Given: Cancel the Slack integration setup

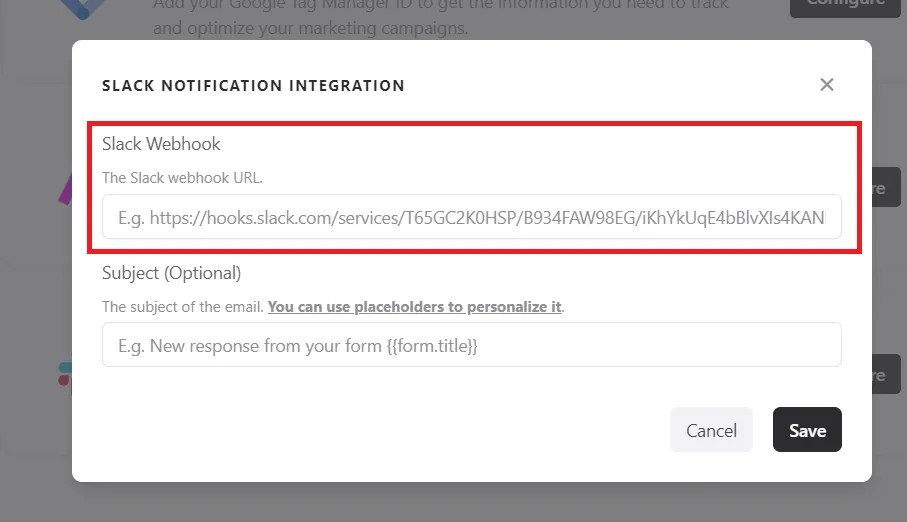Looking at the screenshot, I should pyautogui.click(x=711, y=430).
